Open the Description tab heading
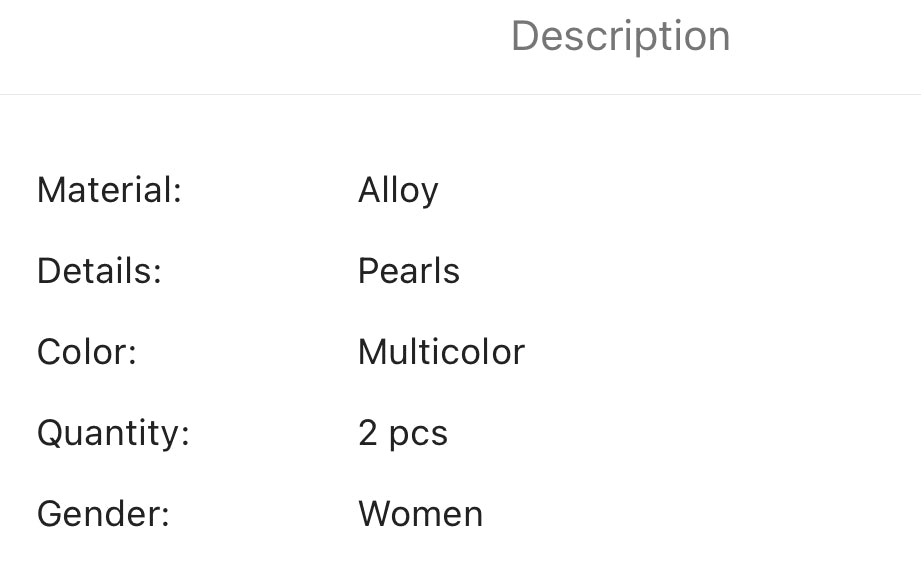The image size is (921, 562). click(620, 36)
